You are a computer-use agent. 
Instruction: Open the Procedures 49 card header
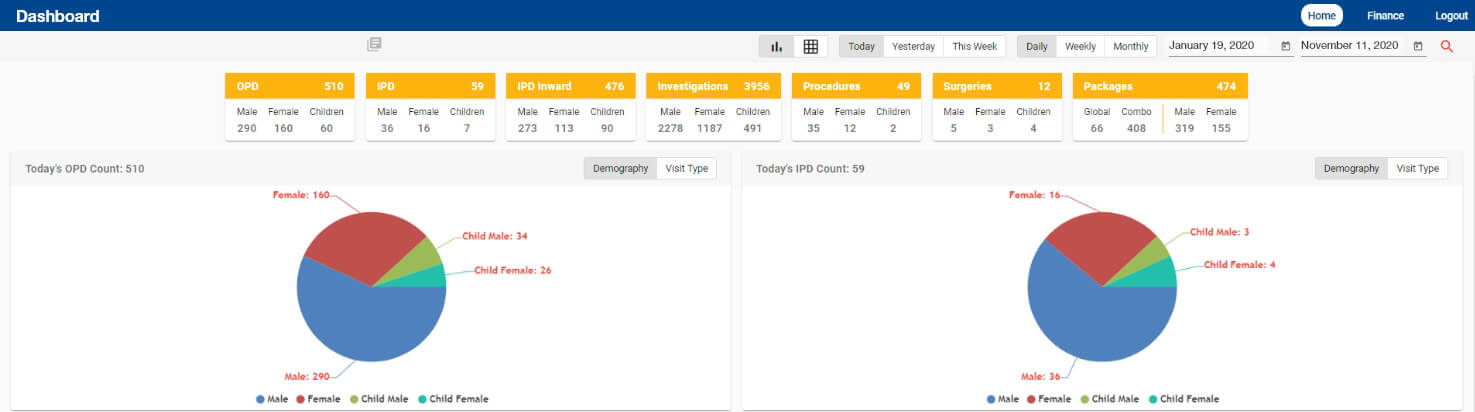[x=856, y=86]
